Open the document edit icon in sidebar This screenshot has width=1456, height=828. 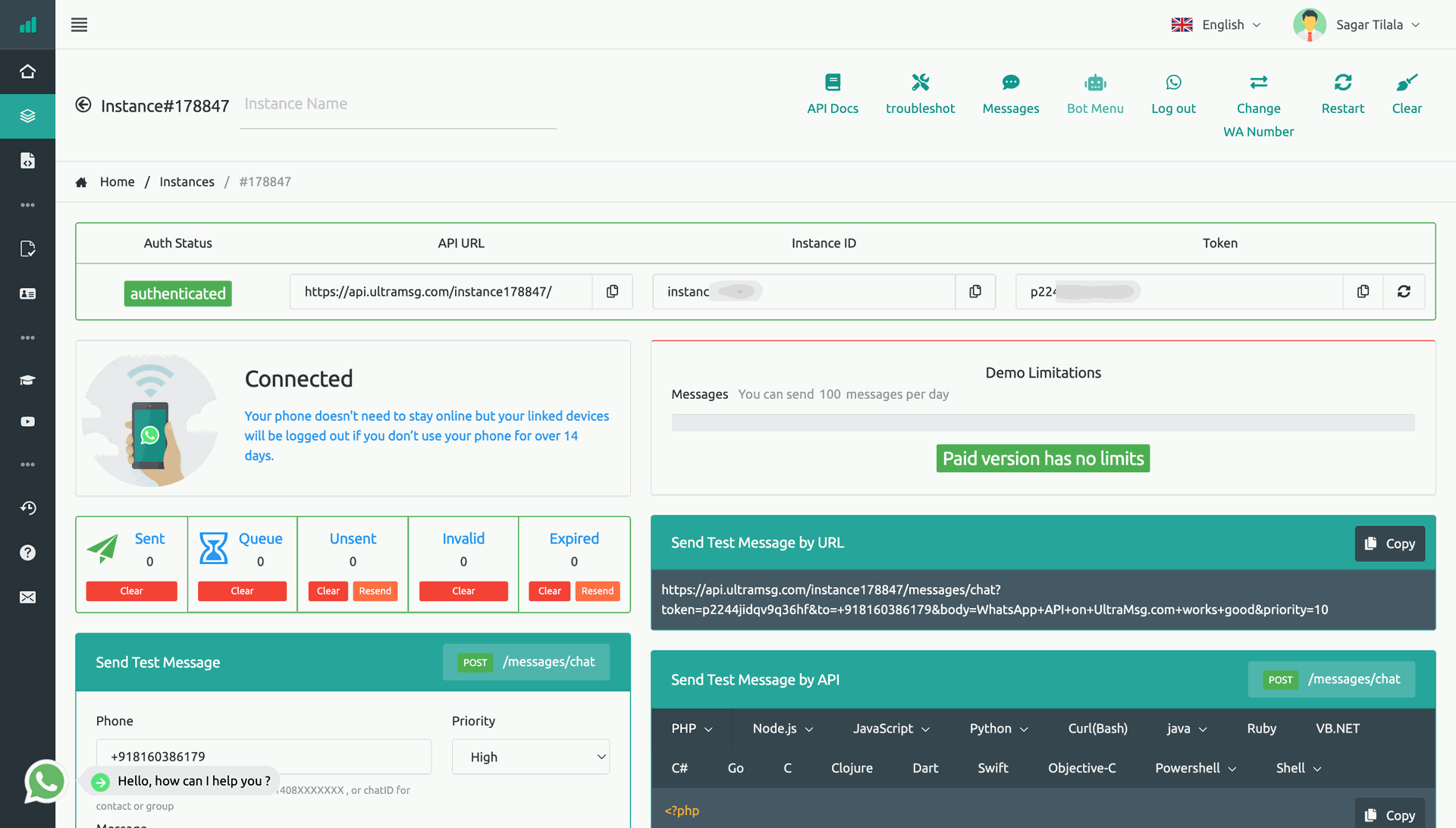click(x=27, y=249)
